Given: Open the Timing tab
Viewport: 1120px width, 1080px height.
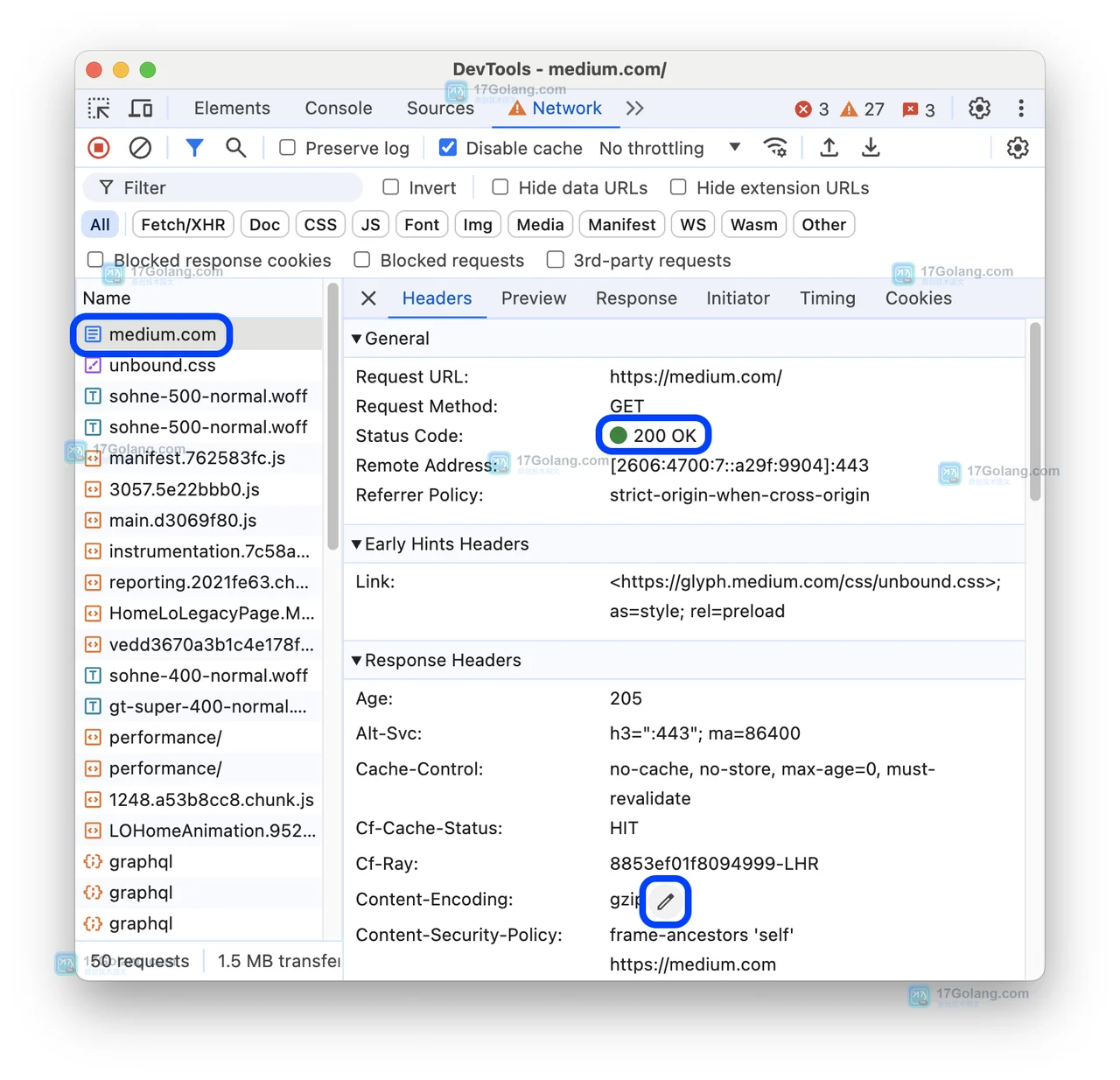Looking at the screenshot, I should tap(828, 298).
